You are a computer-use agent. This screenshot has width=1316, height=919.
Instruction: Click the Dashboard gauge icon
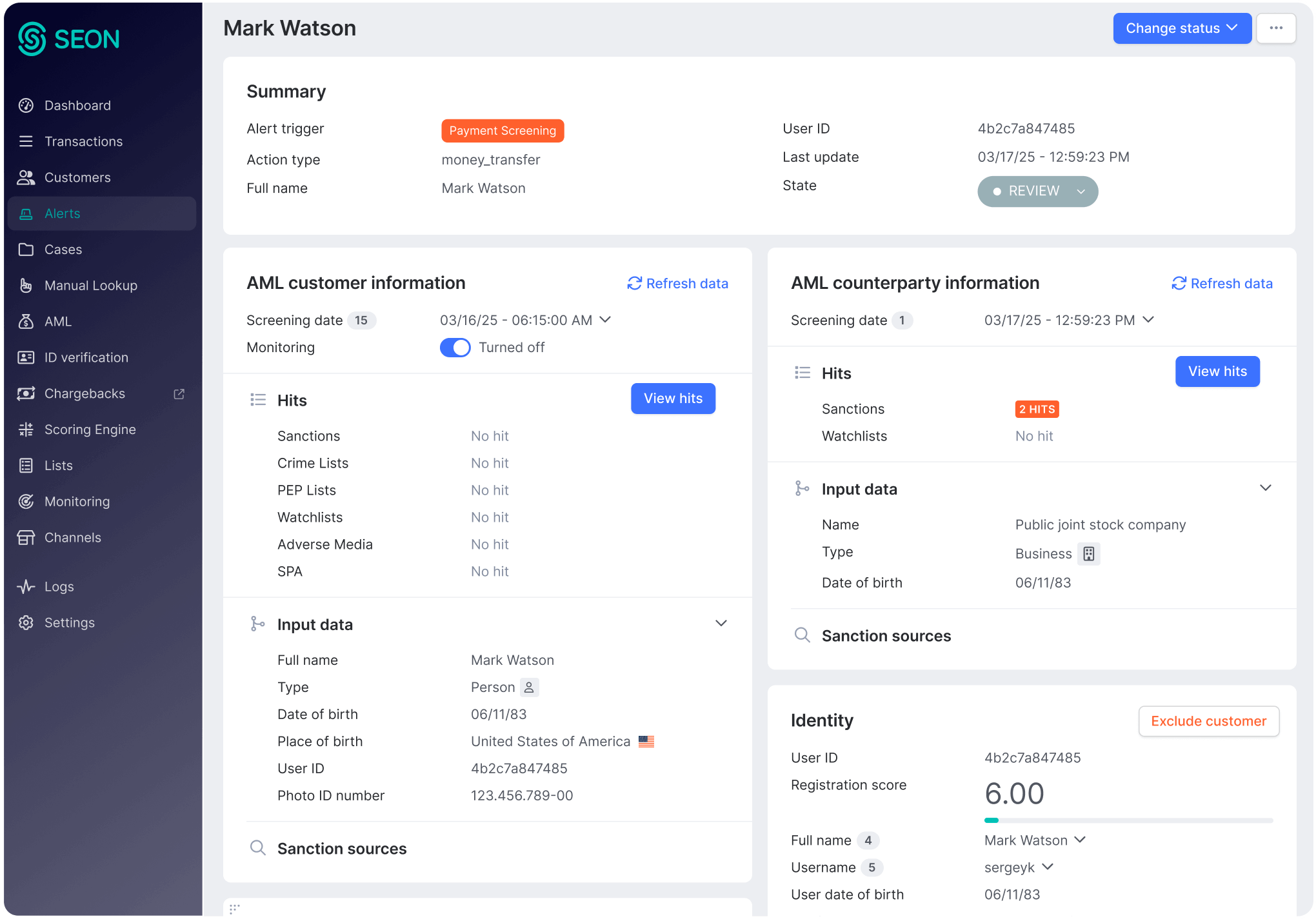tap(26, 105)
